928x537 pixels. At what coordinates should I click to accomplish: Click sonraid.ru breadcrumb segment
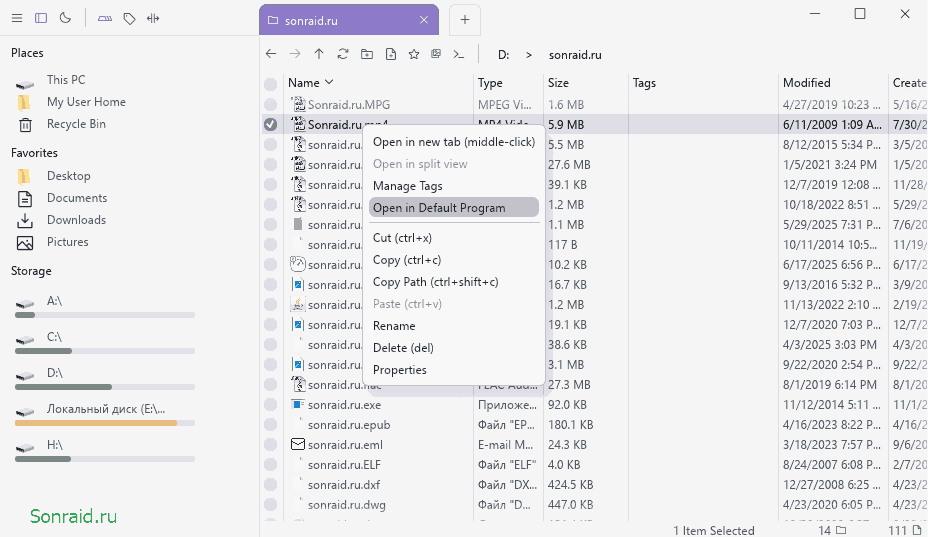575,55
